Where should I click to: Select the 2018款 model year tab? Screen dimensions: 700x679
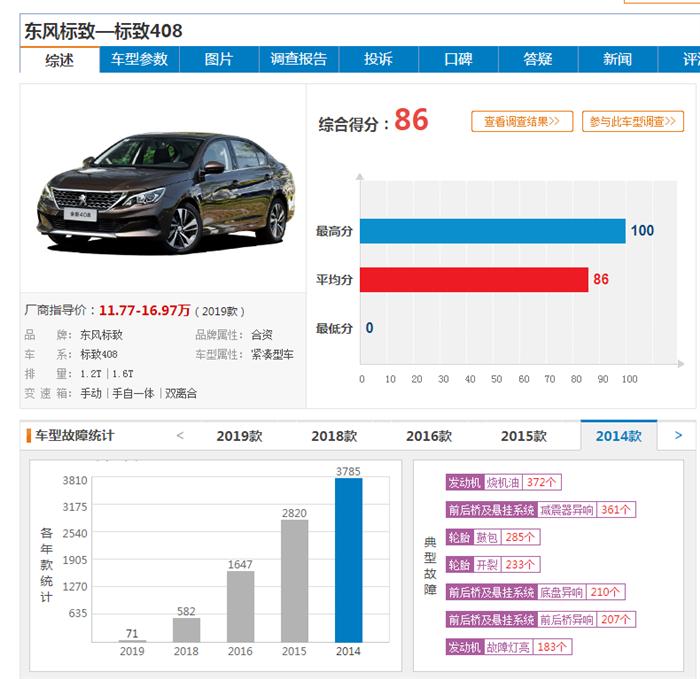click(x=334, y=436)
